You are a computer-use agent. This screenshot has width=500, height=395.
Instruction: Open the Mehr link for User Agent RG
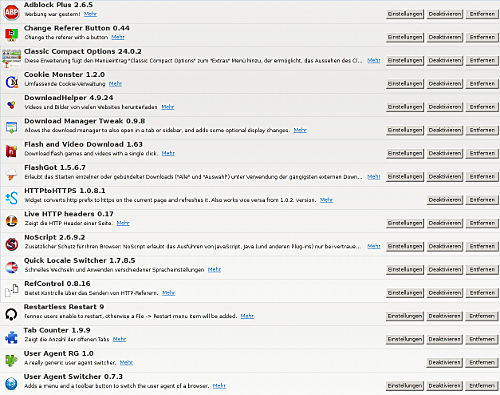(x=126, y=363)
